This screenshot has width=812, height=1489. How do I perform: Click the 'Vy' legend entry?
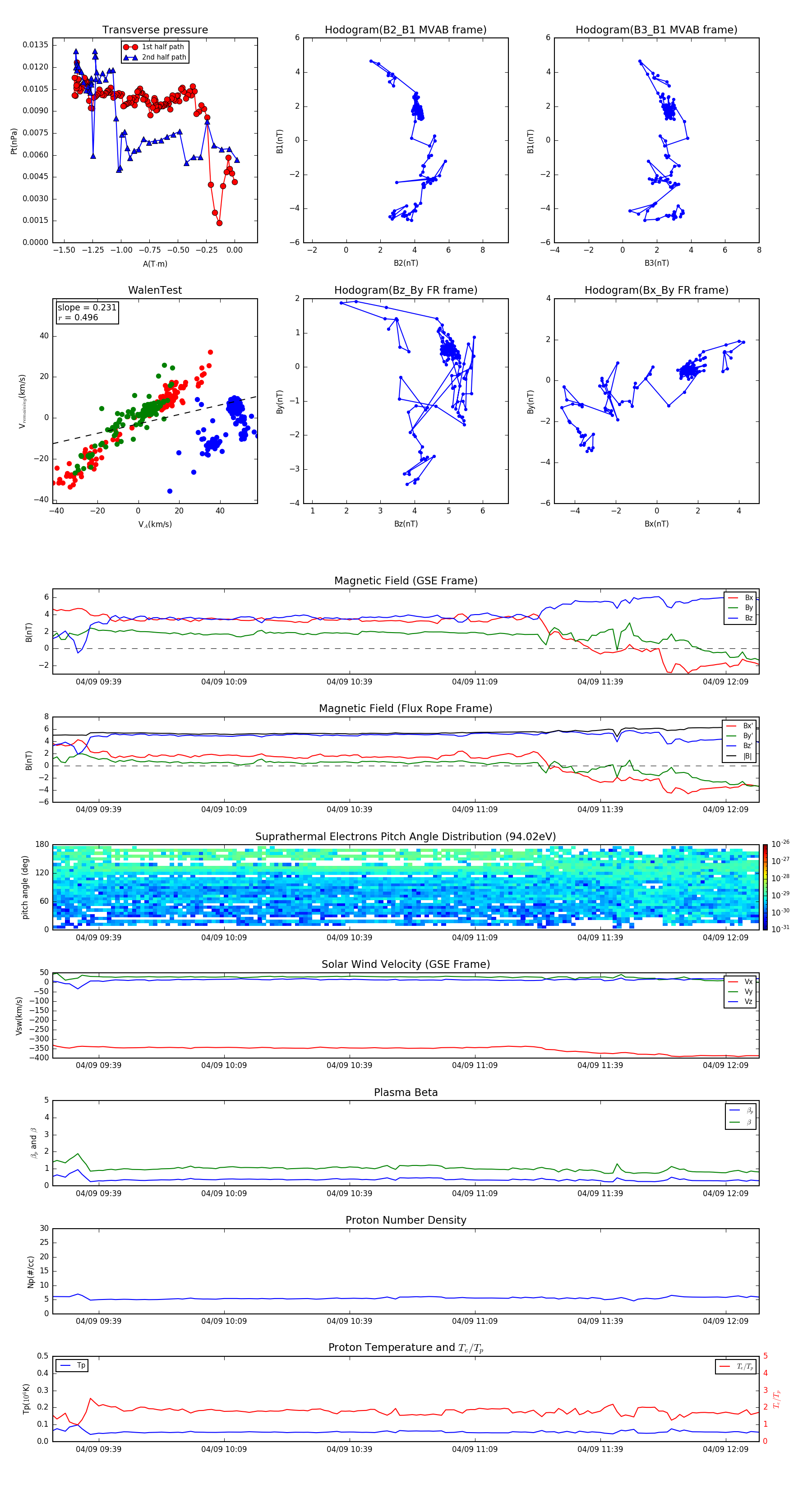pos(741,992)
